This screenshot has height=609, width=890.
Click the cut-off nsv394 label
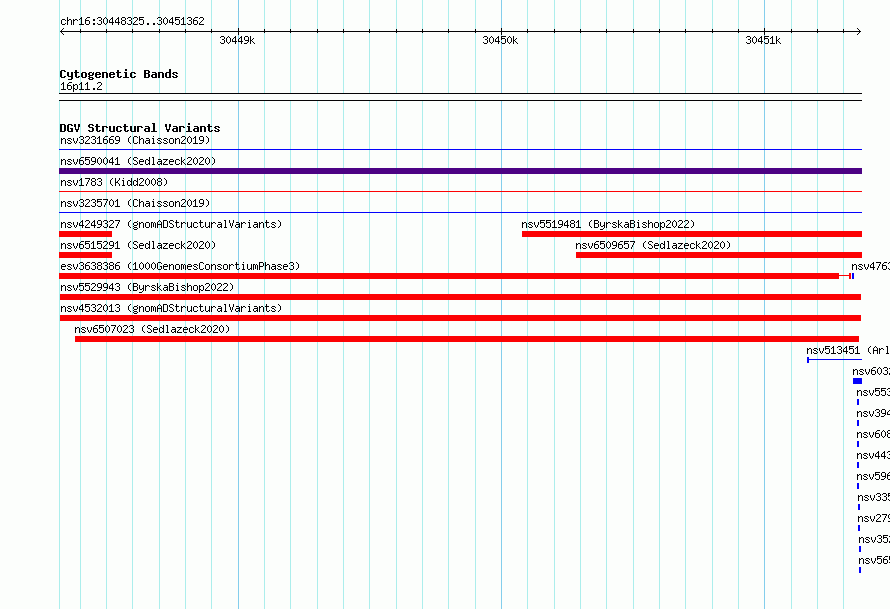point(873,413)
